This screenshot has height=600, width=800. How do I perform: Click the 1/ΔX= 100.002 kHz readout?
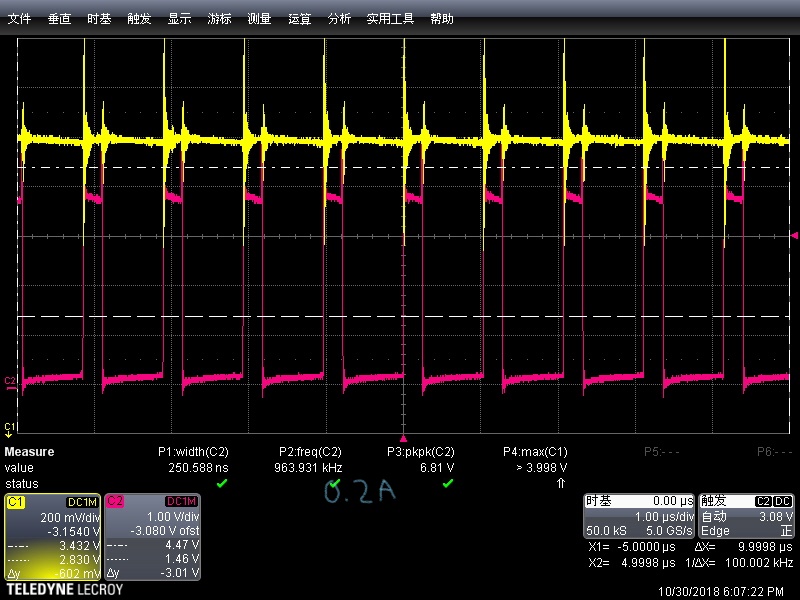[x=739, y=563]
